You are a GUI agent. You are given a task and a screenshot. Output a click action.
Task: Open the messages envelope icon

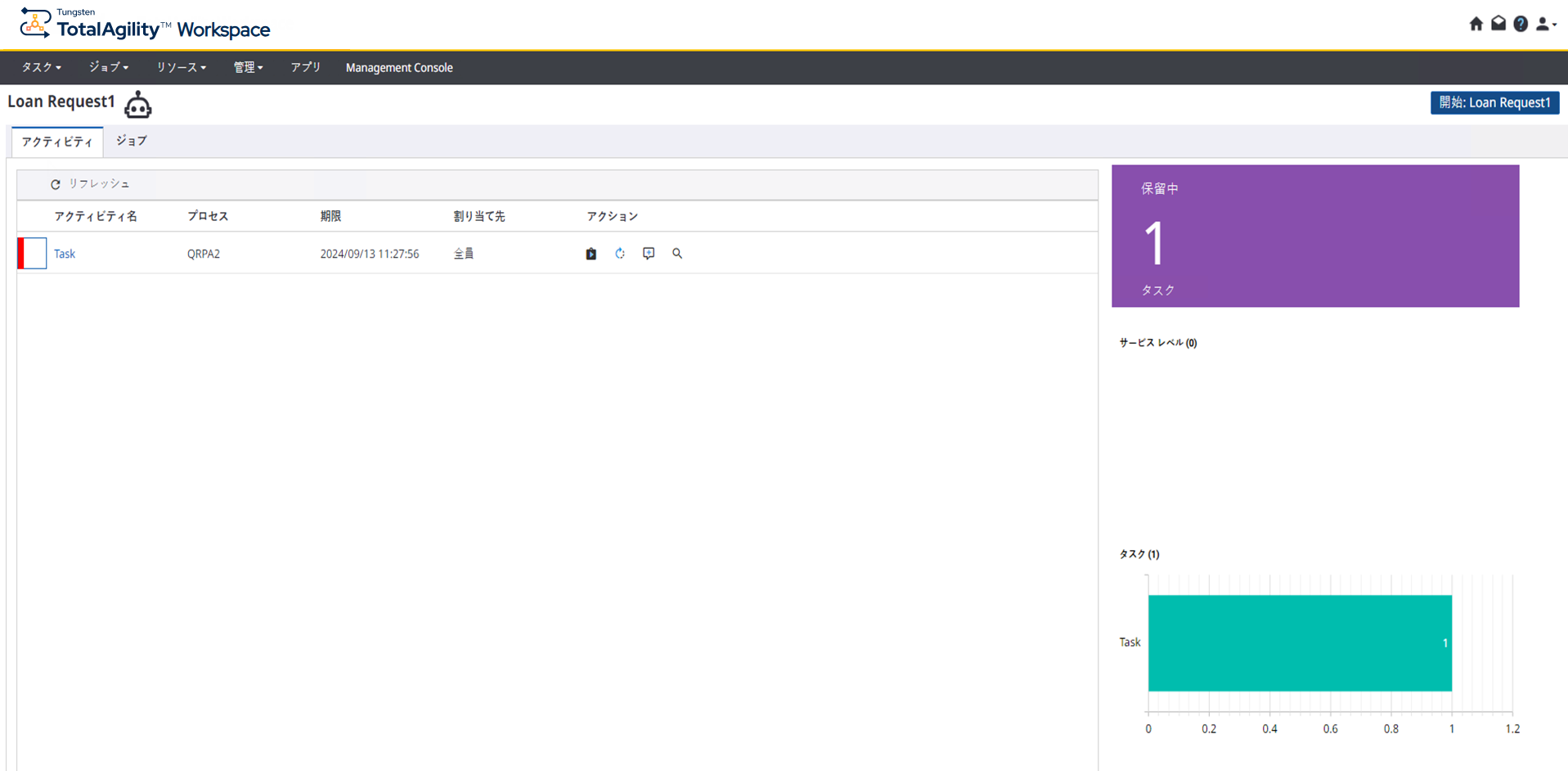(x=1498, y=24)
